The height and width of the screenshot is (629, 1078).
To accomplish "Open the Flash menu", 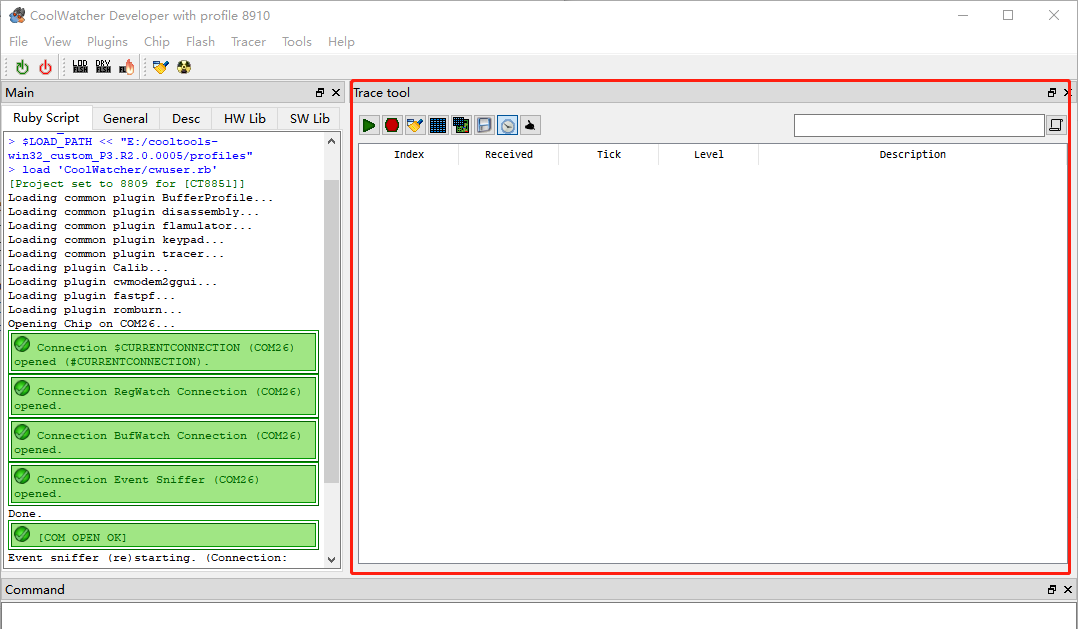I will 200,42.
